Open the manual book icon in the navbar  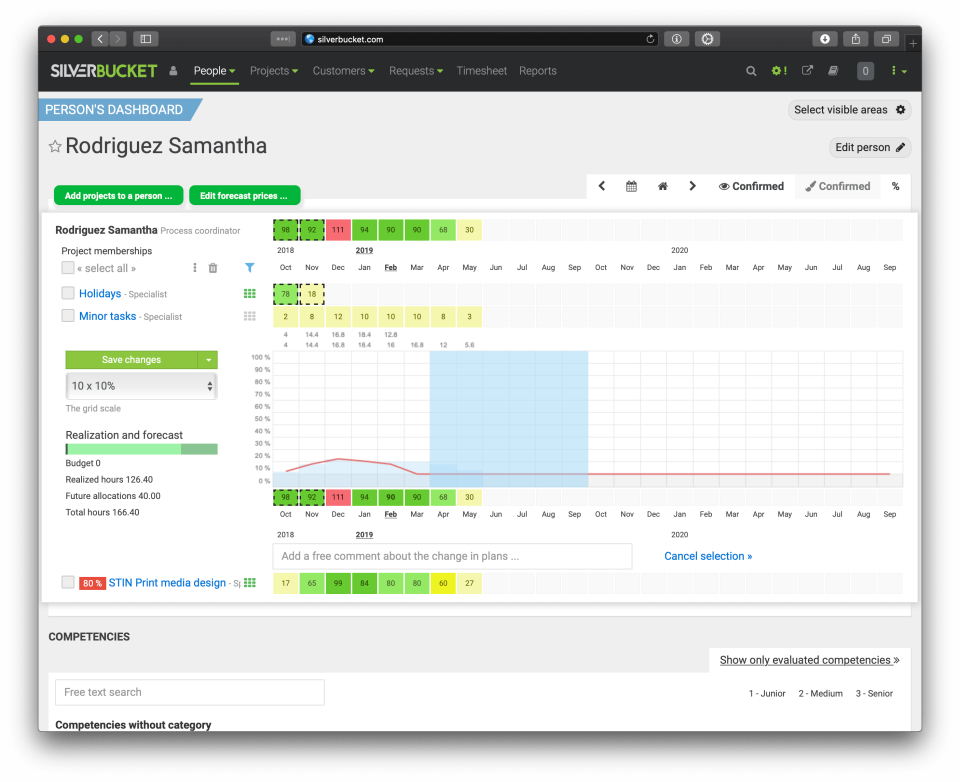click(x=833, y=70)
